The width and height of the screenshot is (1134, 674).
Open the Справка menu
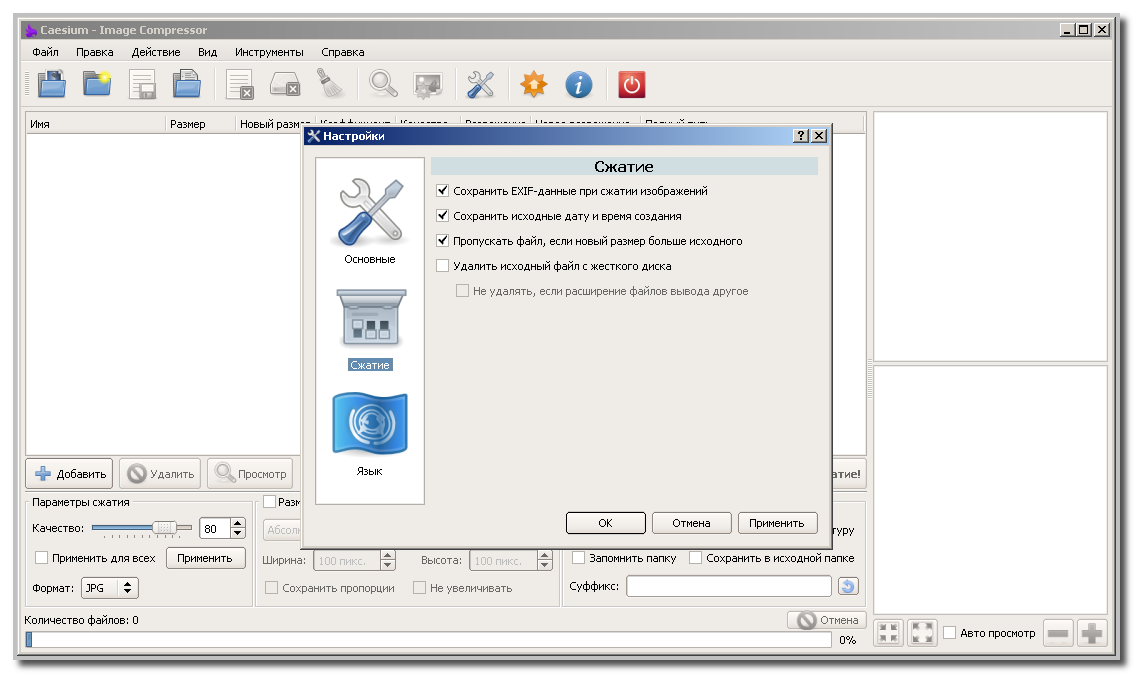pos(343,52)
